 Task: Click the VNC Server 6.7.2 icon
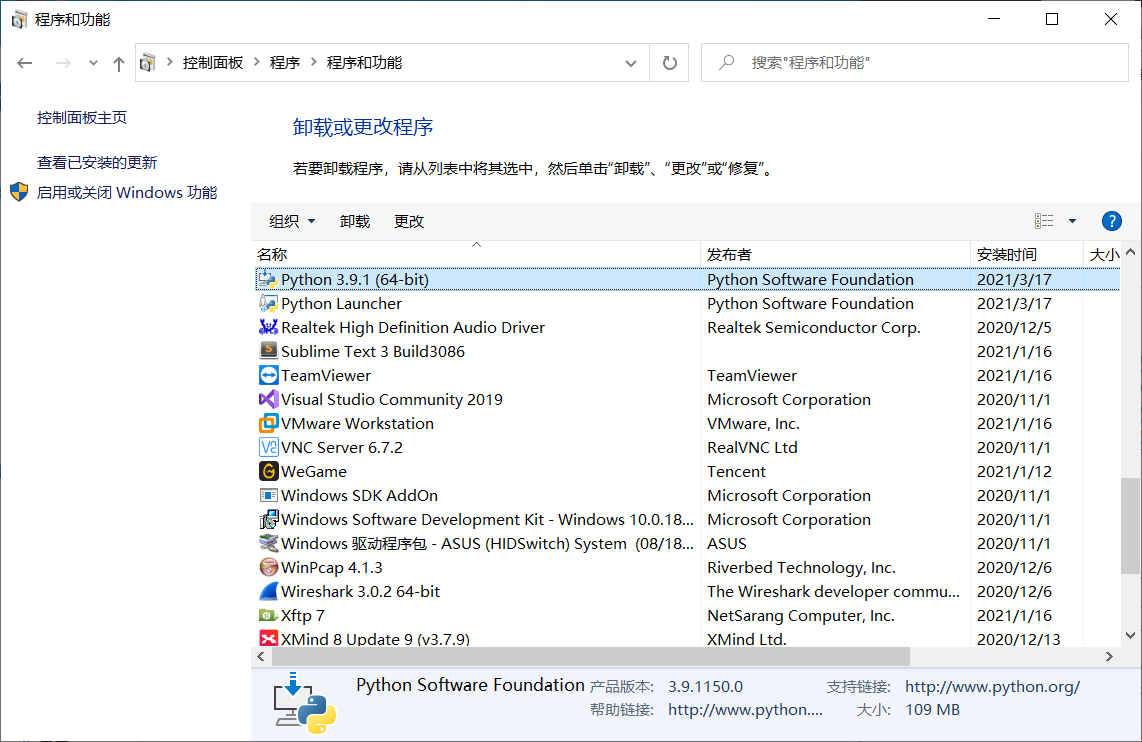tap(268, 447)
